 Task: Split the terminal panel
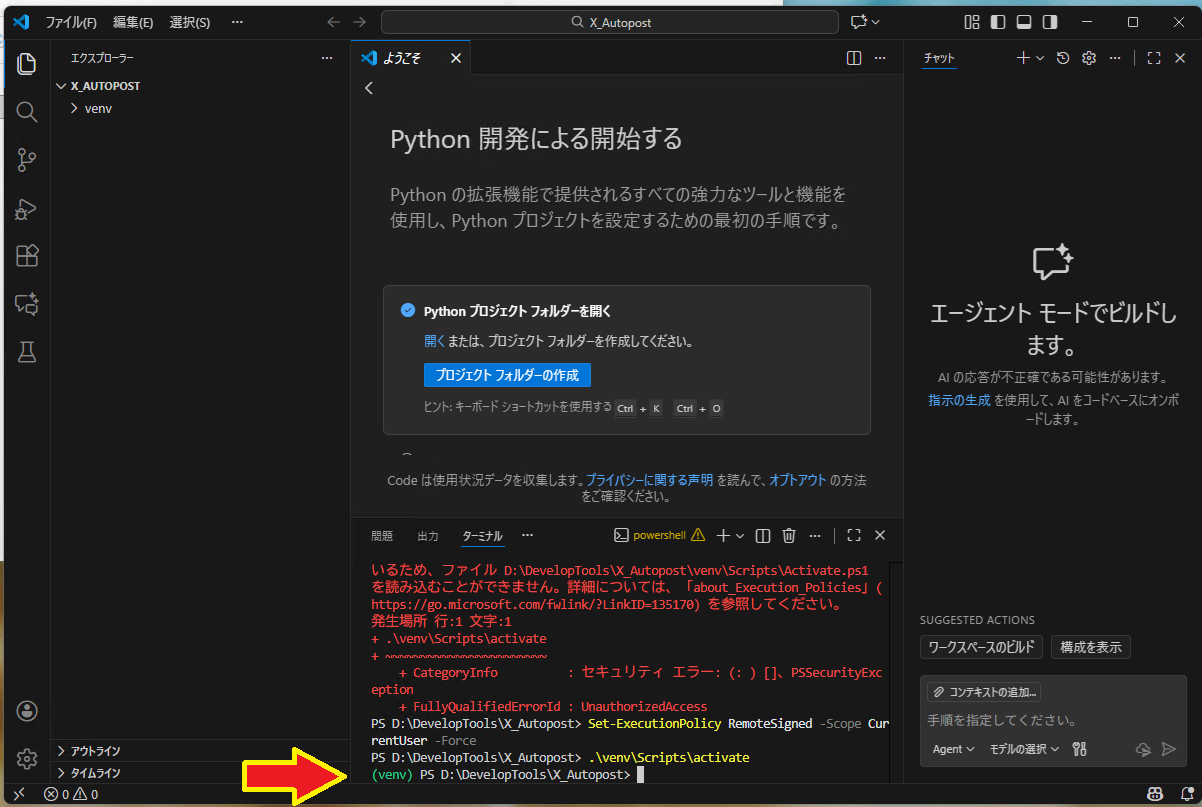[x=763, y=536]
